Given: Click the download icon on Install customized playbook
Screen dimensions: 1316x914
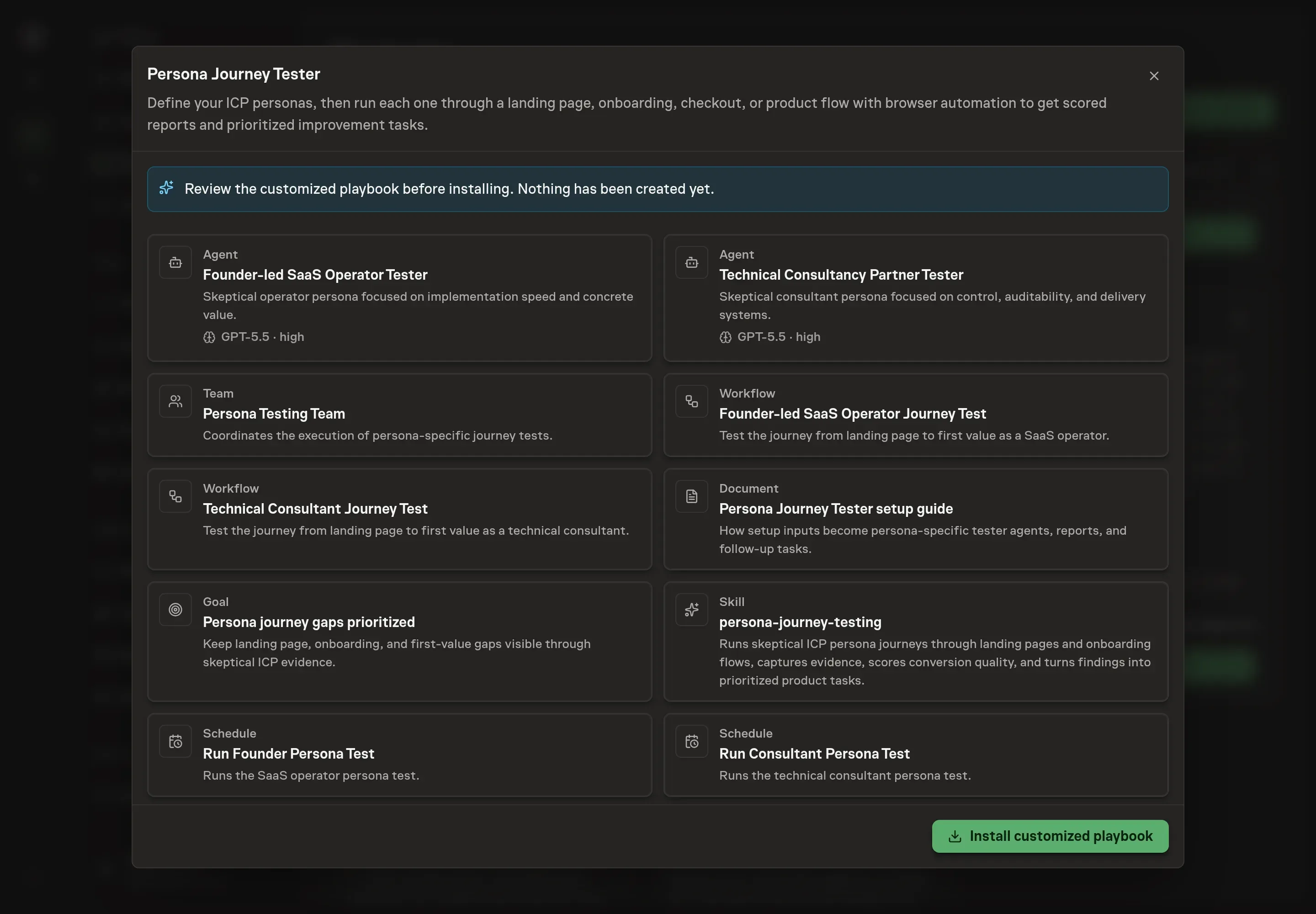Looking at the screenshot, I should click(955, 837).
